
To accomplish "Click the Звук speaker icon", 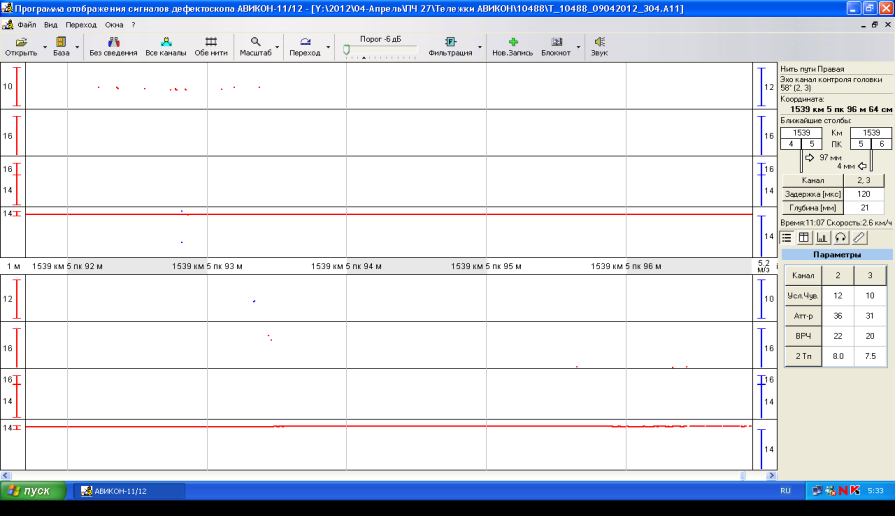I will coord(599,42).
